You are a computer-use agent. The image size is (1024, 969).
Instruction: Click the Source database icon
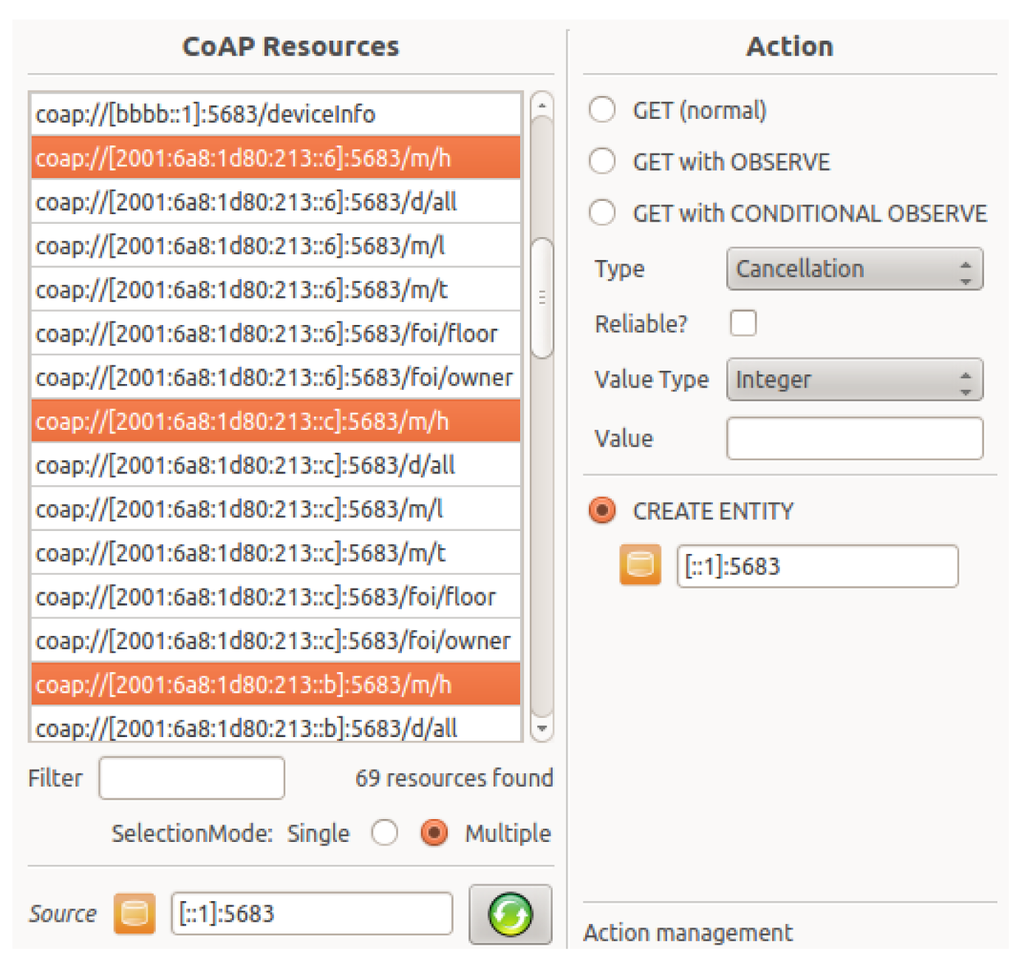[134, 913]
